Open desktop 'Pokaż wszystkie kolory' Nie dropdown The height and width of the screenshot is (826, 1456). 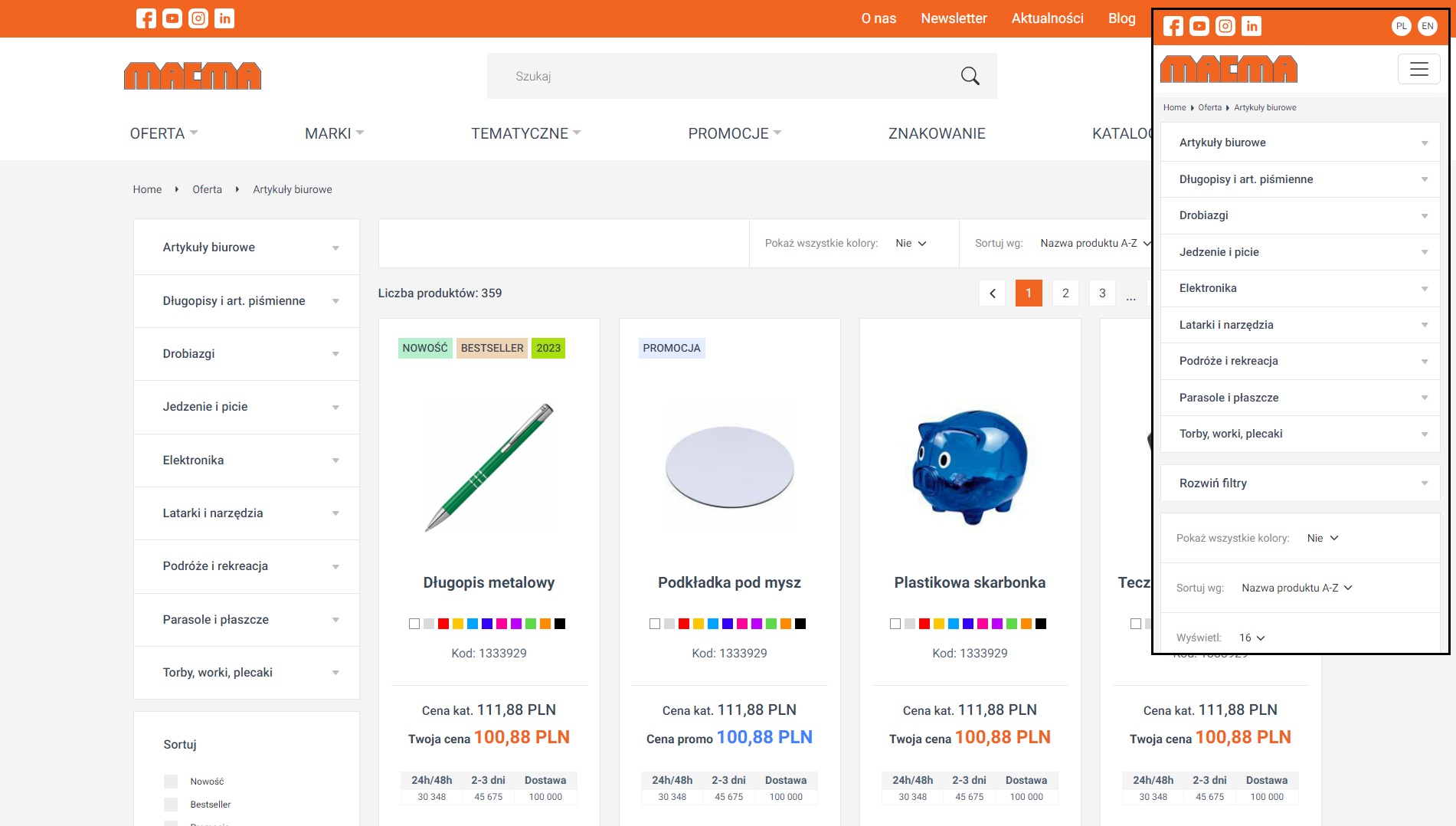pos(911,243)
